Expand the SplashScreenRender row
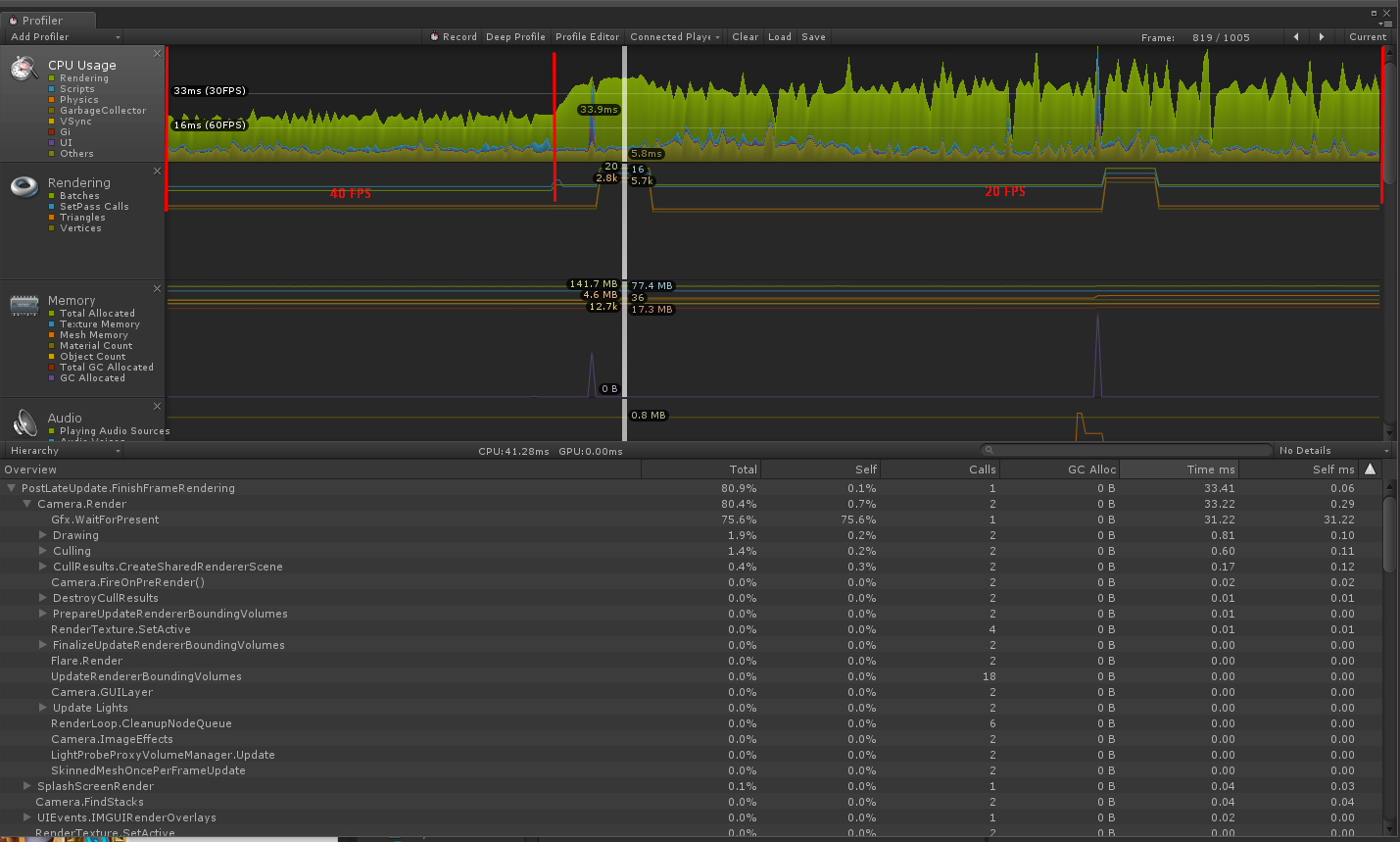The width and height of the screenshot is (1400, 842). coord(27,786)
